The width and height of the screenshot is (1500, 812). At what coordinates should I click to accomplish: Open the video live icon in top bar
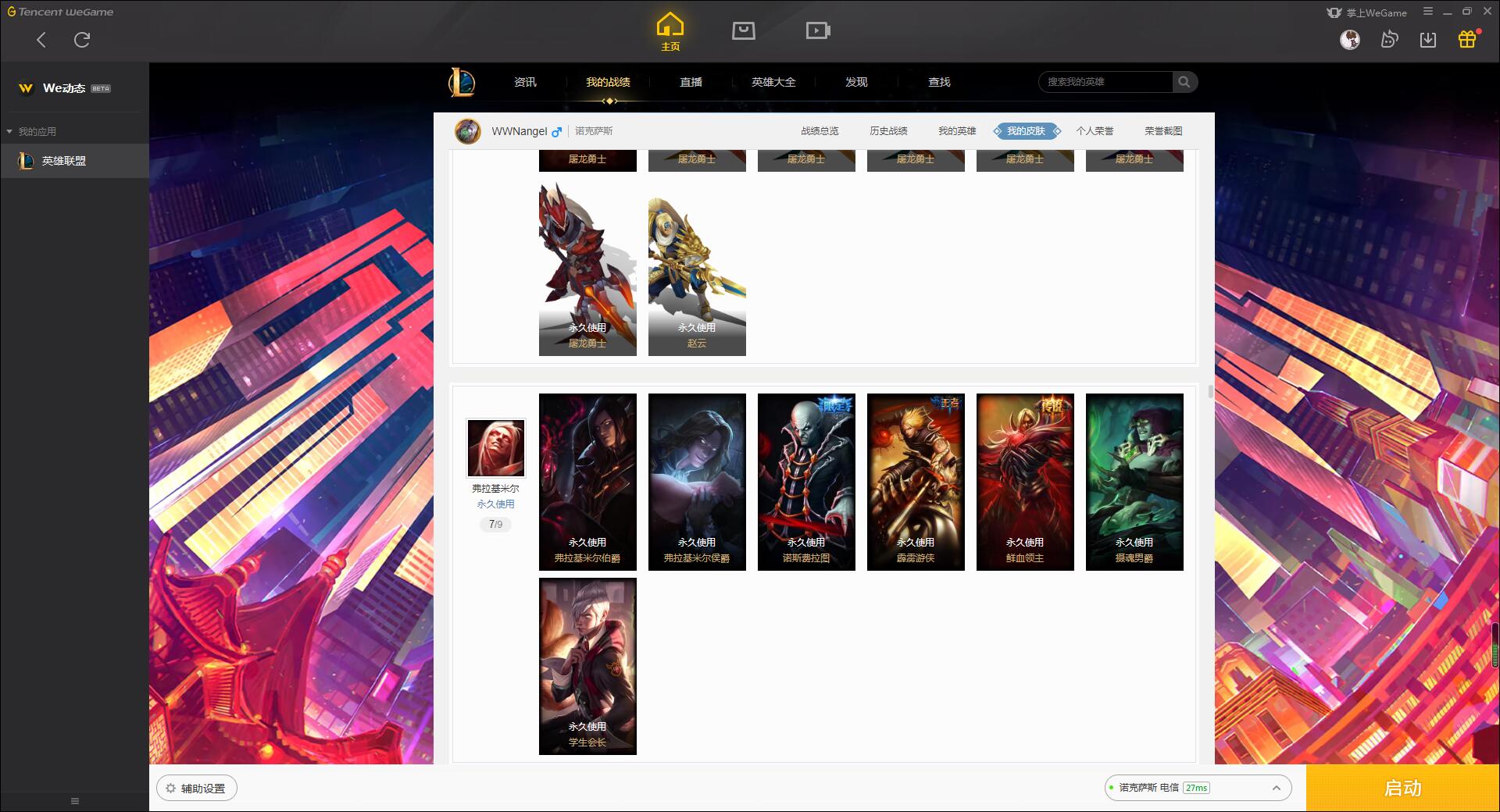817,30
